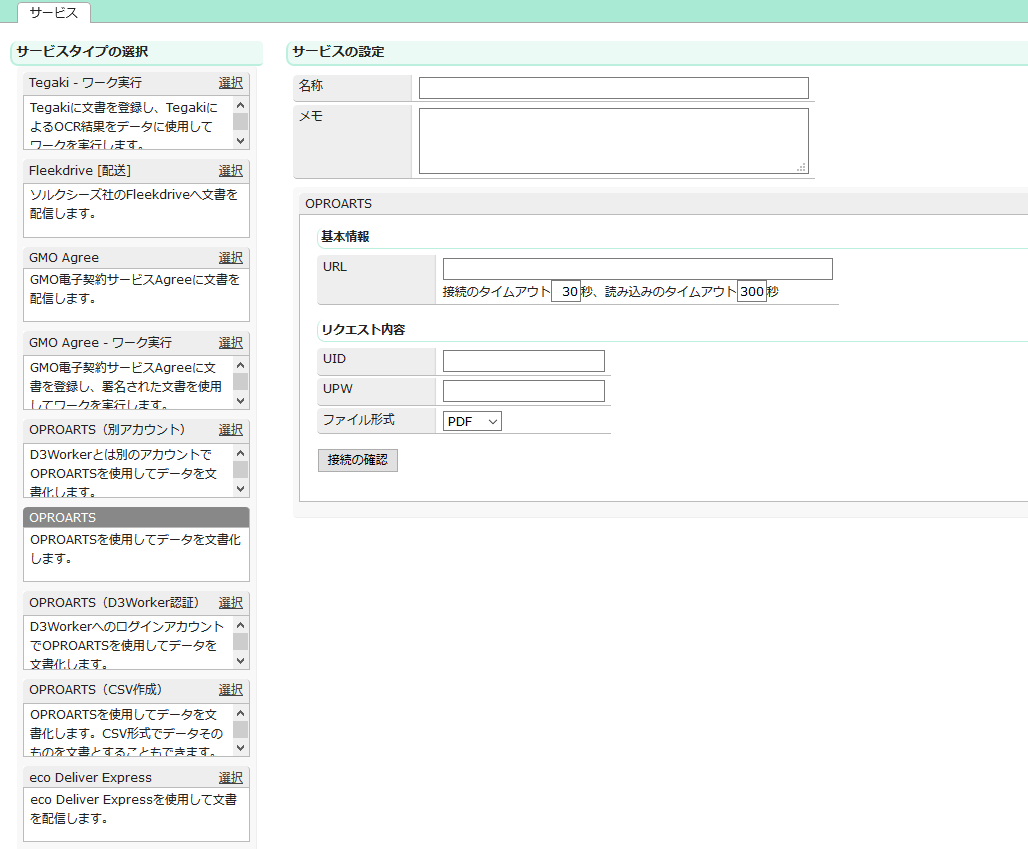Screen dimensions: 1028x849
Task: Select the GMO Agree service type
Action: [230, 257]
